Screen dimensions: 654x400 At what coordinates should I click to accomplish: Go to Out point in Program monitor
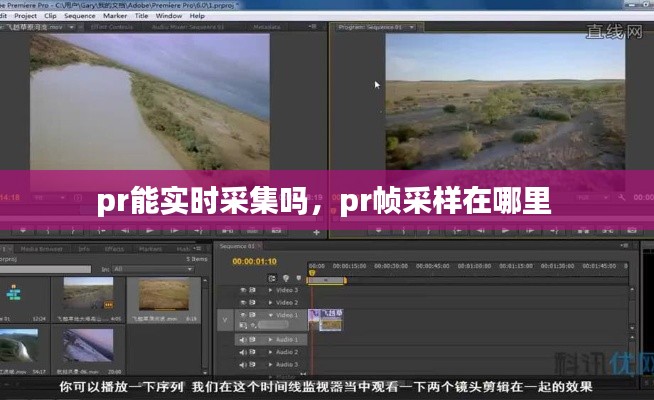pyautogui.click(x=554, y=230)
